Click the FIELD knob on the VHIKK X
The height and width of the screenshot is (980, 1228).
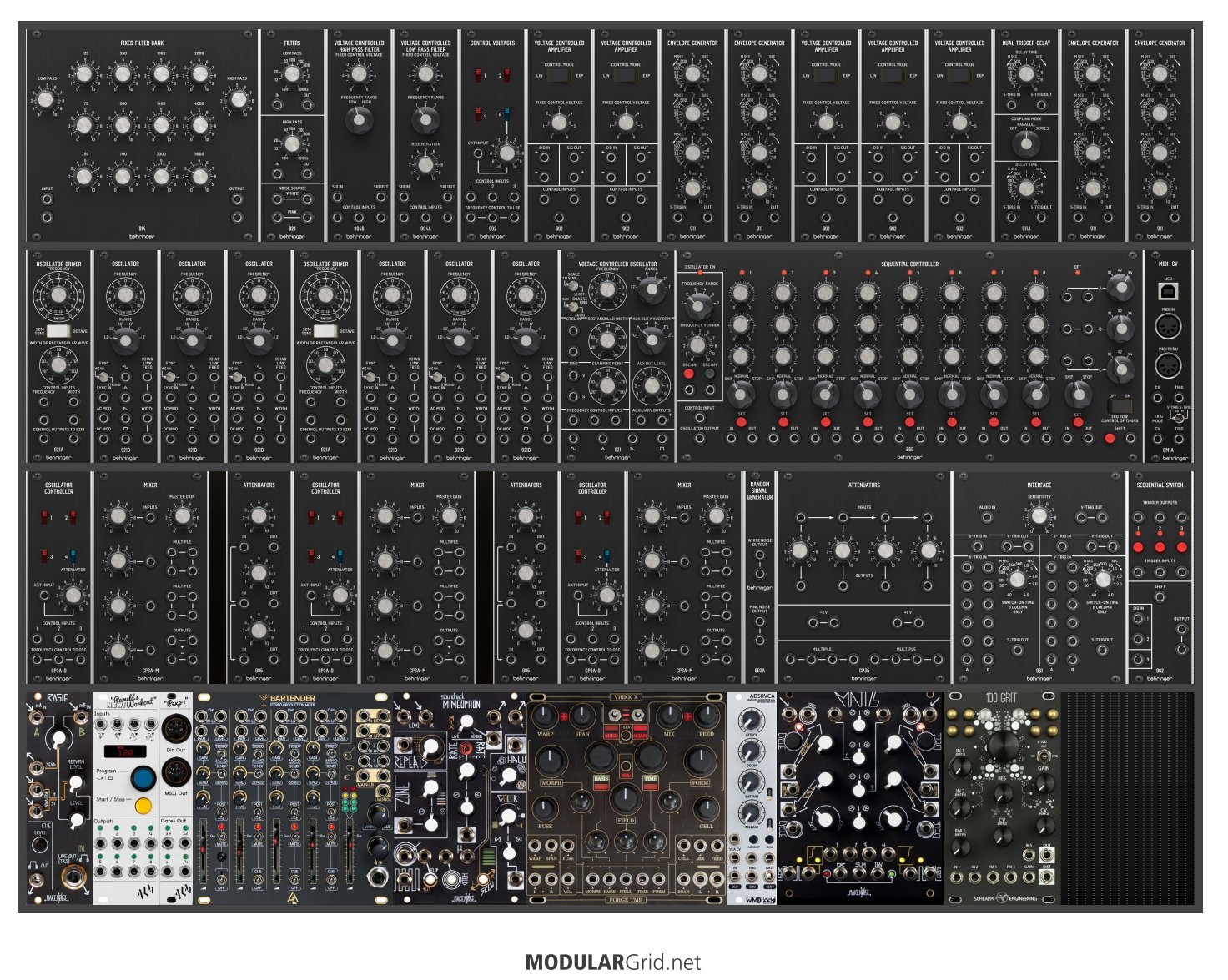coord(625,798)
